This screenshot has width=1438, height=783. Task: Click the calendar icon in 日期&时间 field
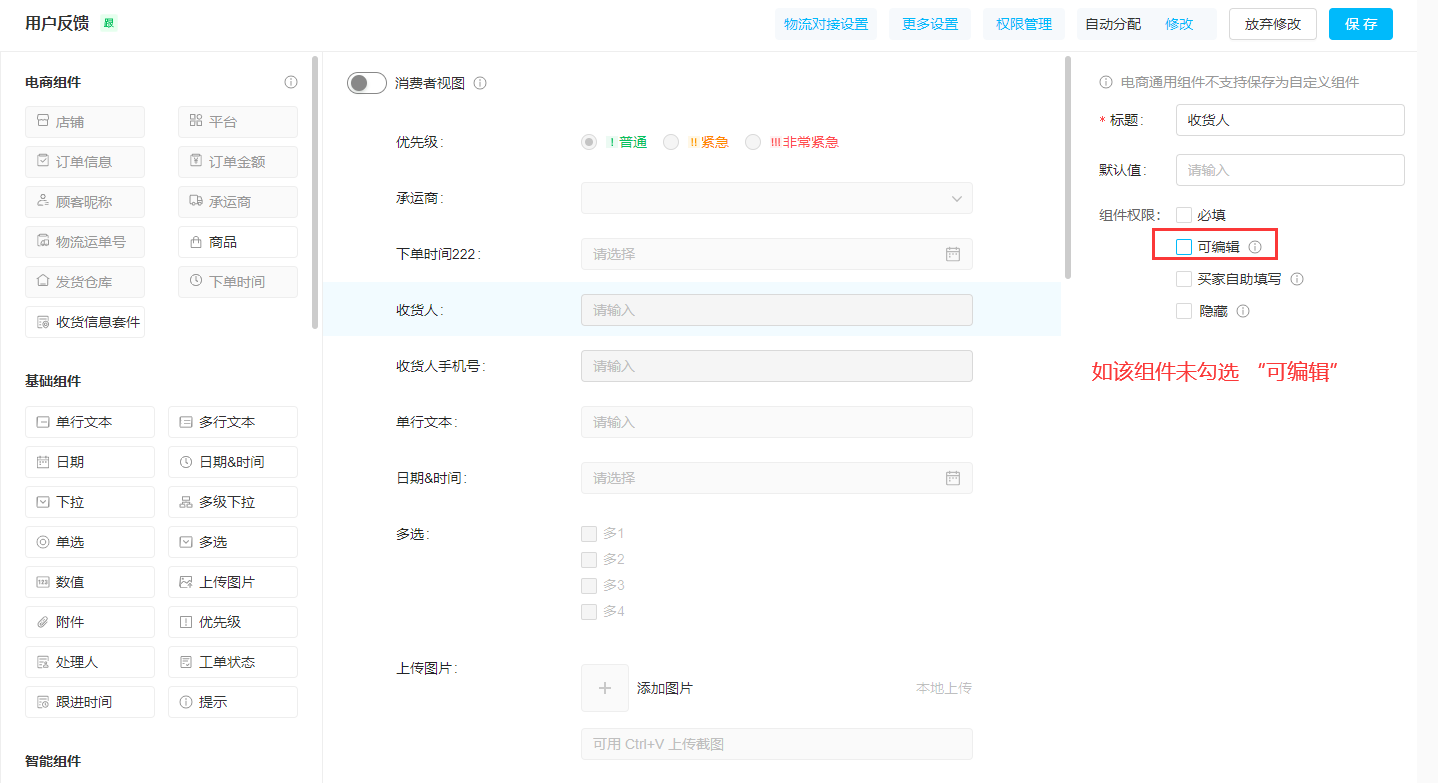(x=953, y=478)
